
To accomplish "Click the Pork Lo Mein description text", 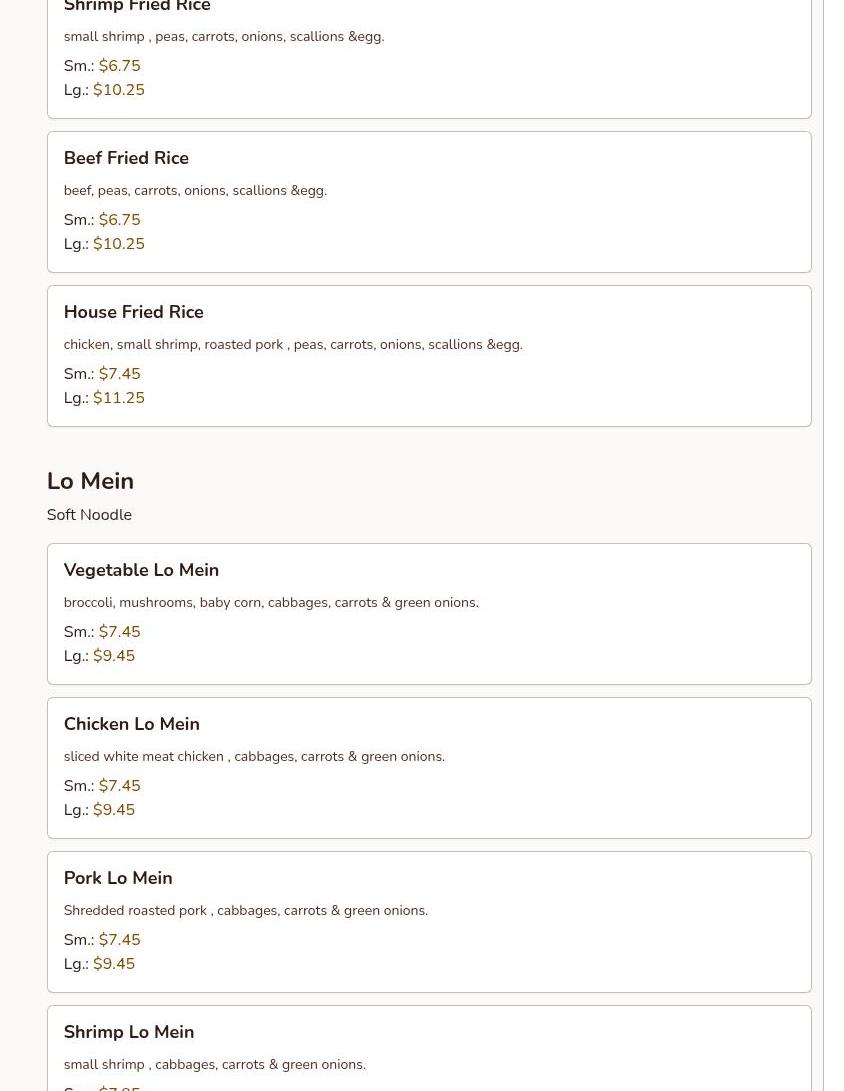I will tap(245, 910).
